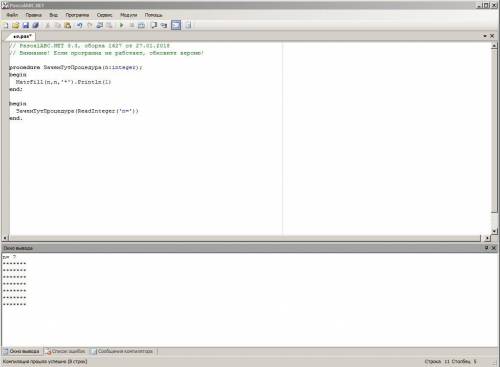The image size is (500, 367).
Task: Switch to the Сообщения компилятора tab
Action: pos(122,351)
